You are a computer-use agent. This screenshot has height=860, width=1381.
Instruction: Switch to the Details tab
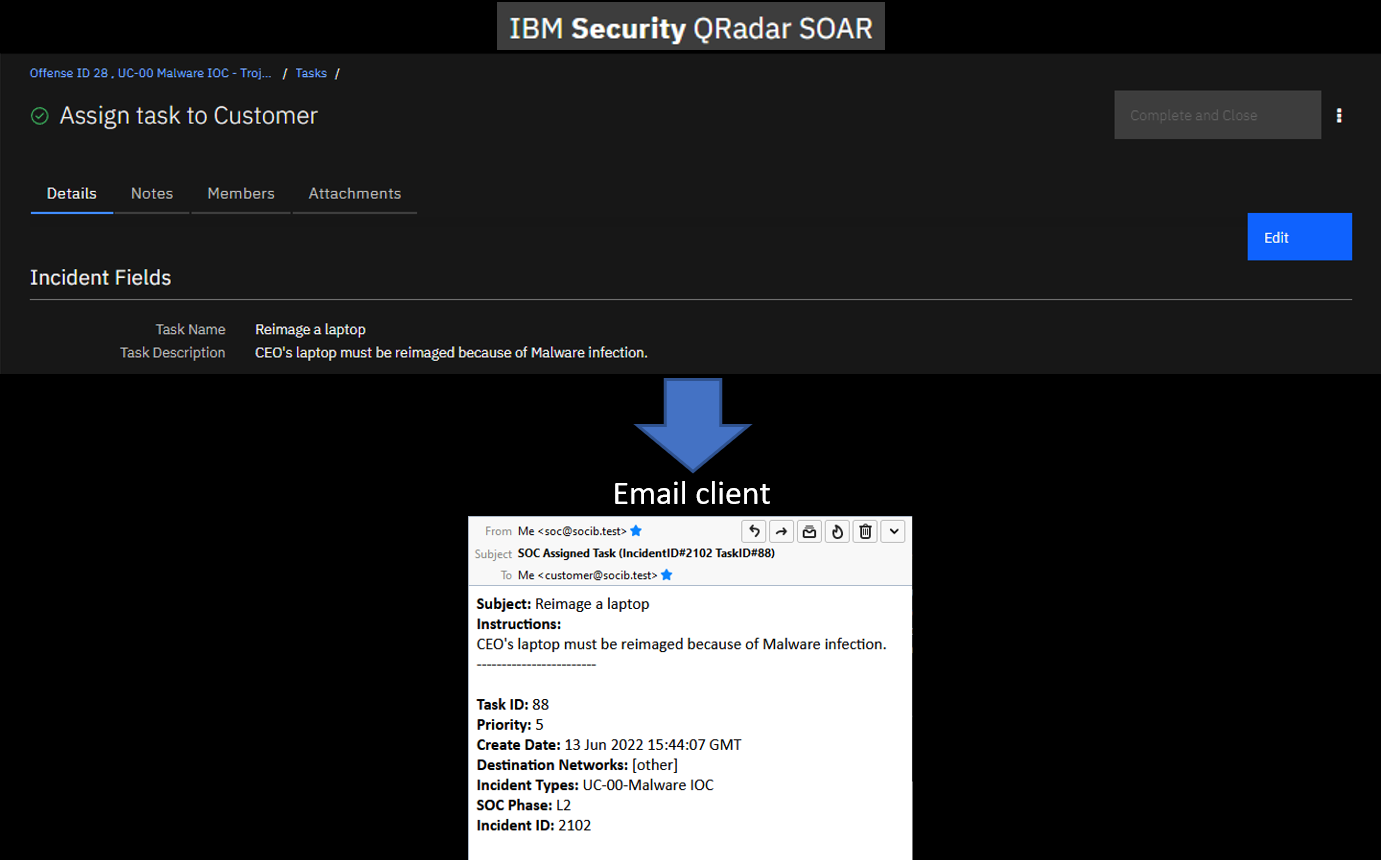[x=72, y=194]
